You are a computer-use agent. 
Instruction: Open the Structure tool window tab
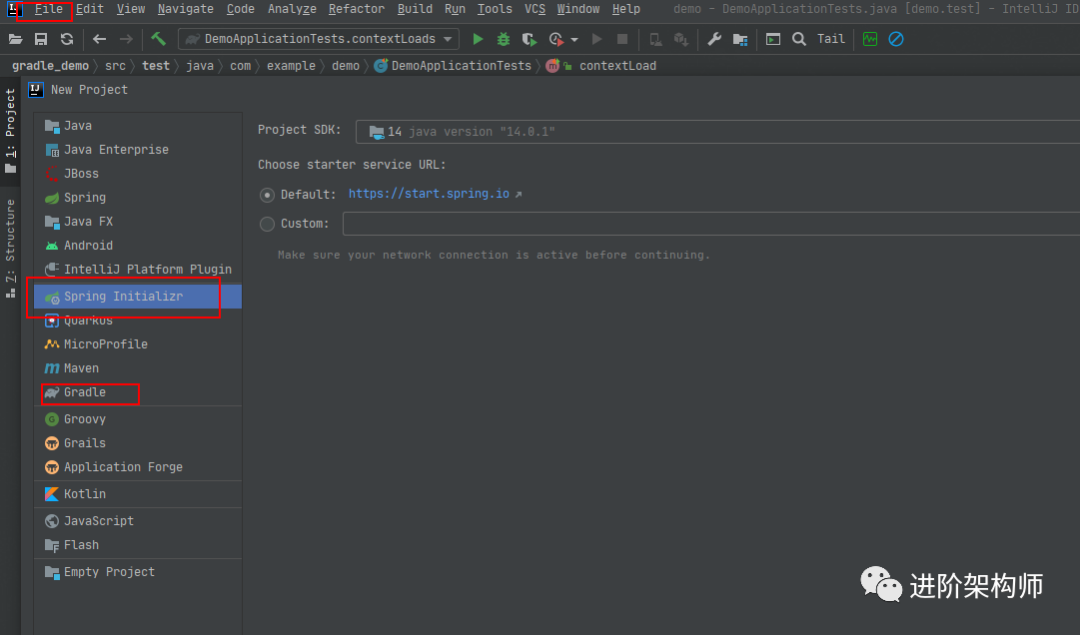pyautogui.click(x=10, y=248)
